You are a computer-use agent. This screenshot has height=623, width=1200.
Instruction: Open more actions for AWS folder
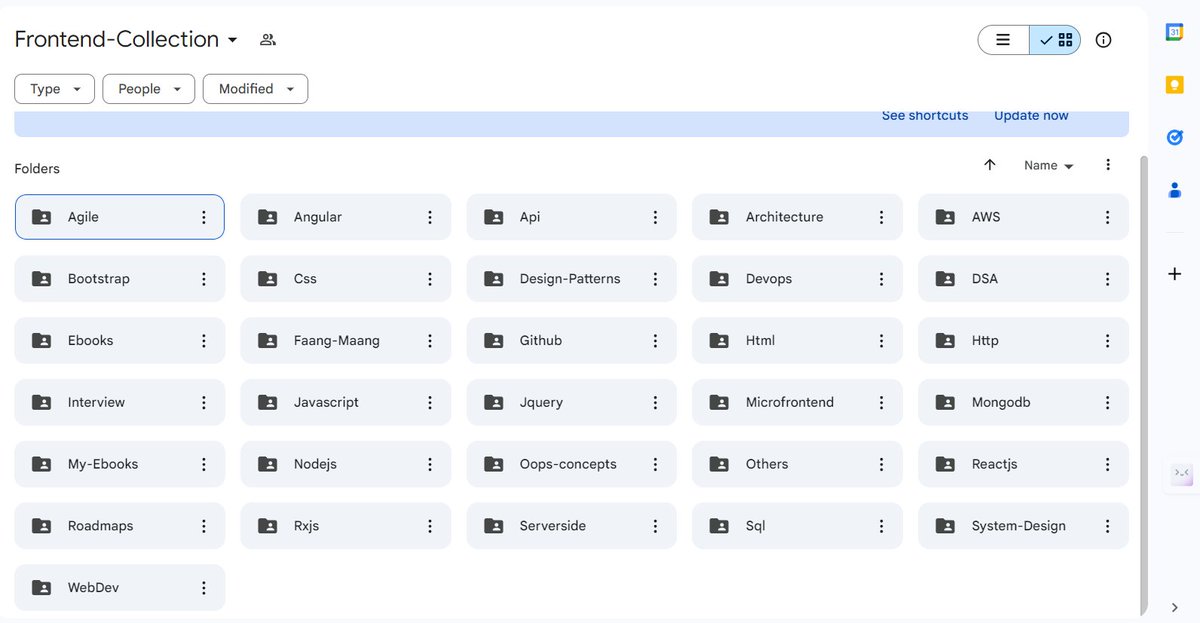click(x=1107, y=217)
